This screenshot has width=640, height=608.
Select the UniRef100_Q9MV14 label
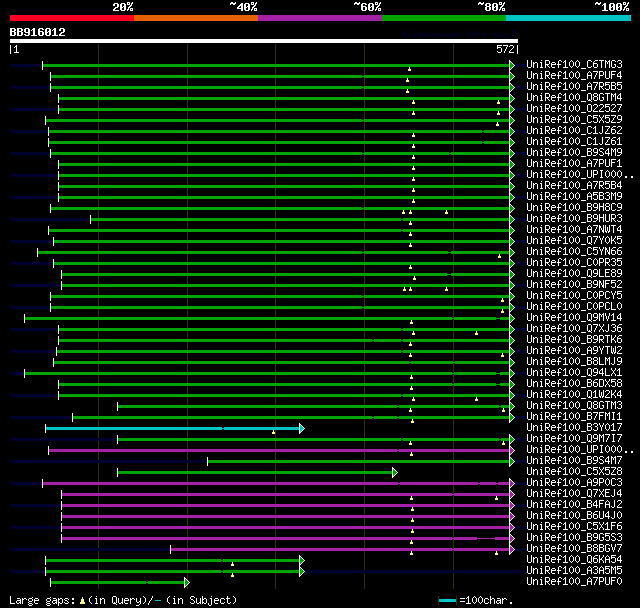574,318
